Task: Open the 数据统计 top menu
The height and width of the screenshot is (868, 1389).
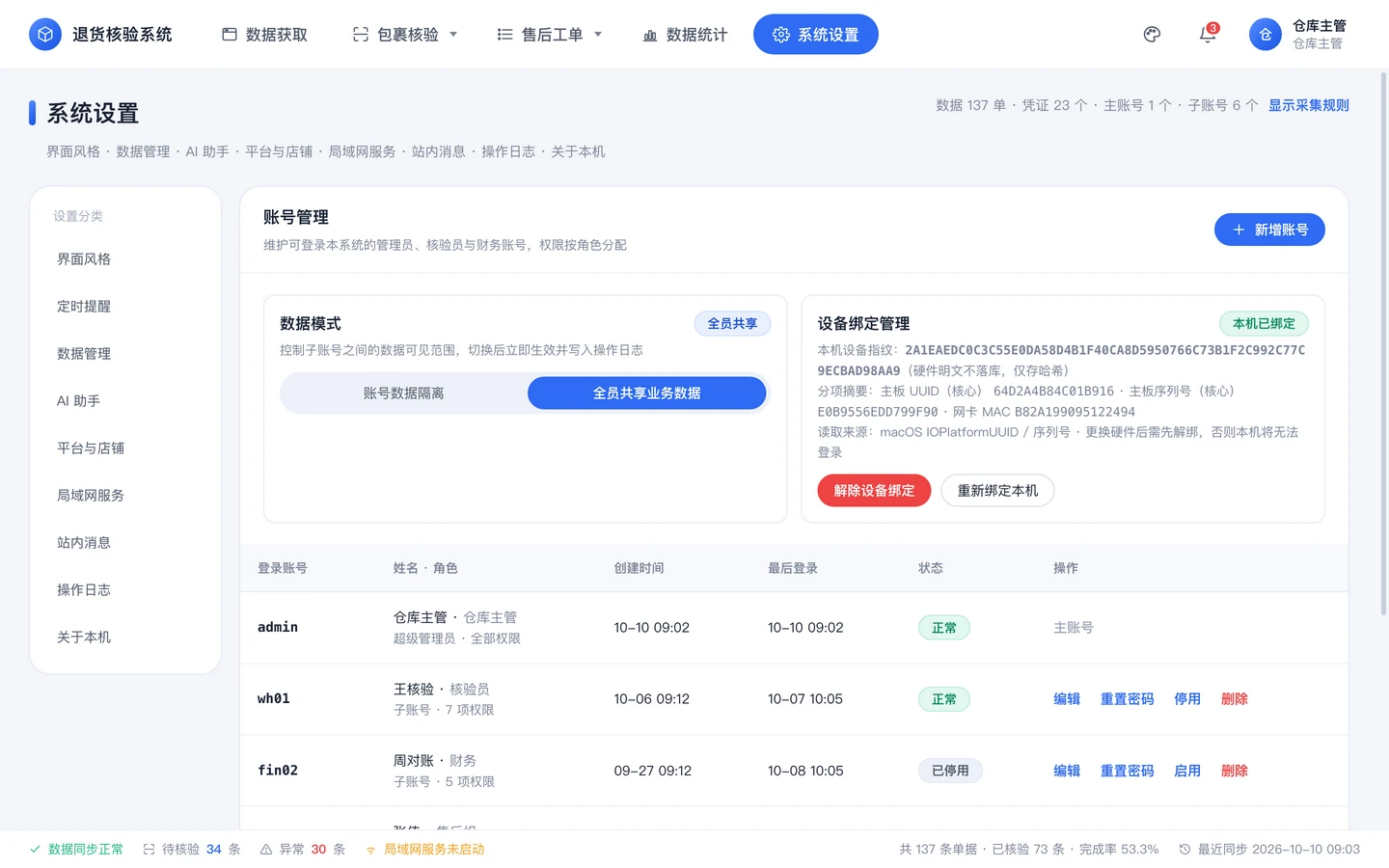Action: pos(685,35)
